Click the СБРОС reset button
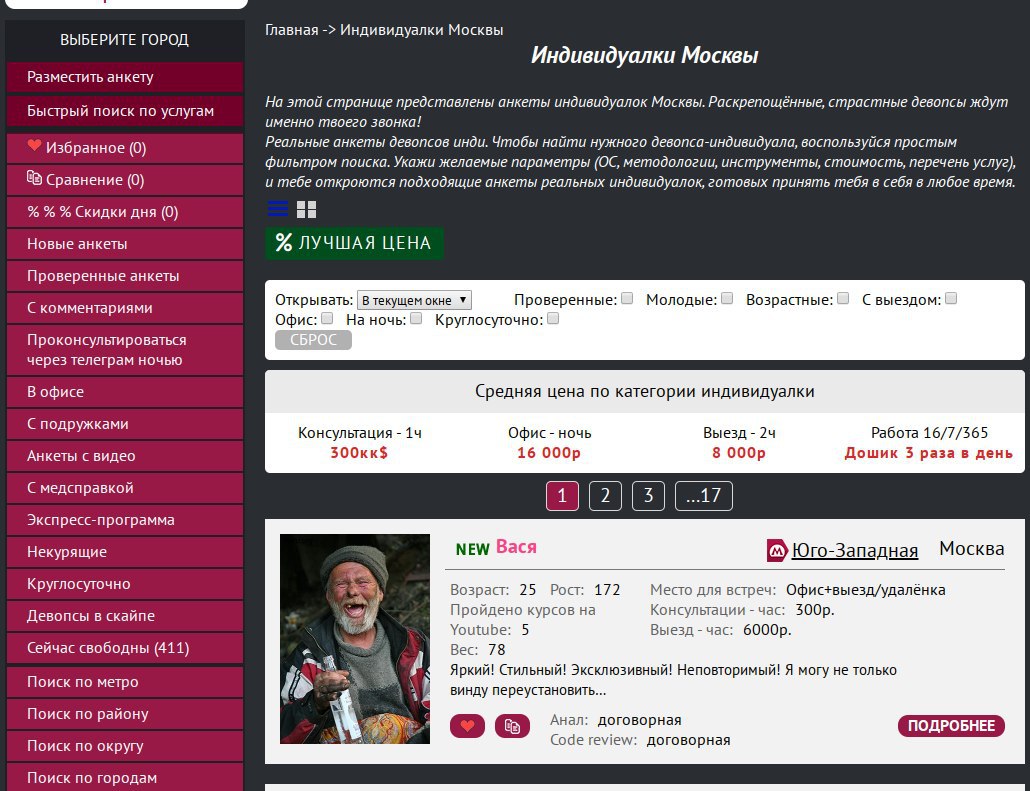1030x791 pixels. pos(313,340)
